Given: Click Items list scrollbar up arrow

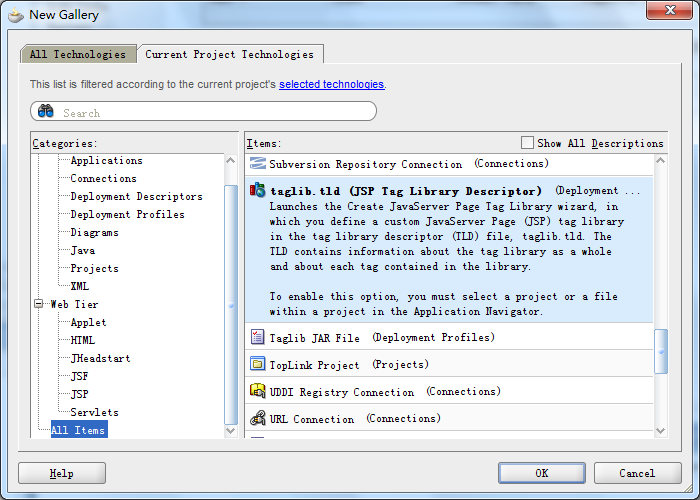Looking at the screenshot, I should click(661, 160).
